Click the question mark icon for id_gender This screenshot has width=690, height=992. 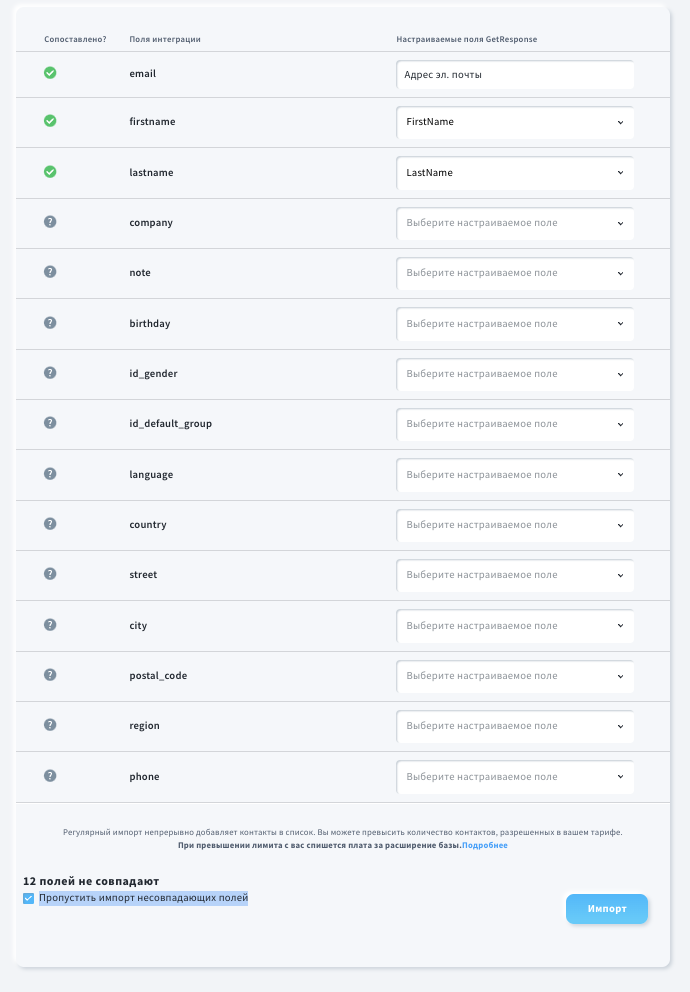tap(50, 373)
